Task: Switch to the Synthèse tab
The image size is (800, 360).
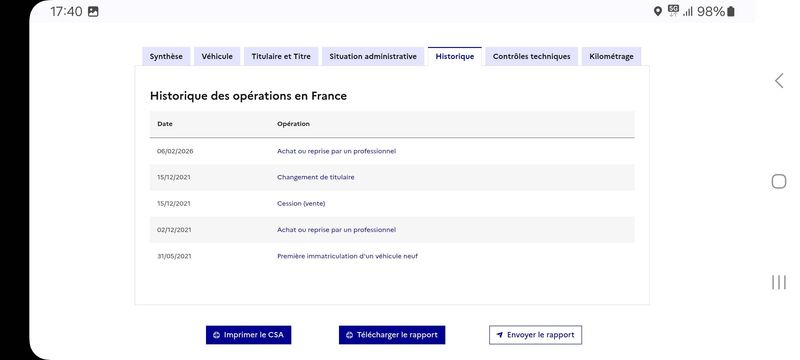Action: (166, 57)
